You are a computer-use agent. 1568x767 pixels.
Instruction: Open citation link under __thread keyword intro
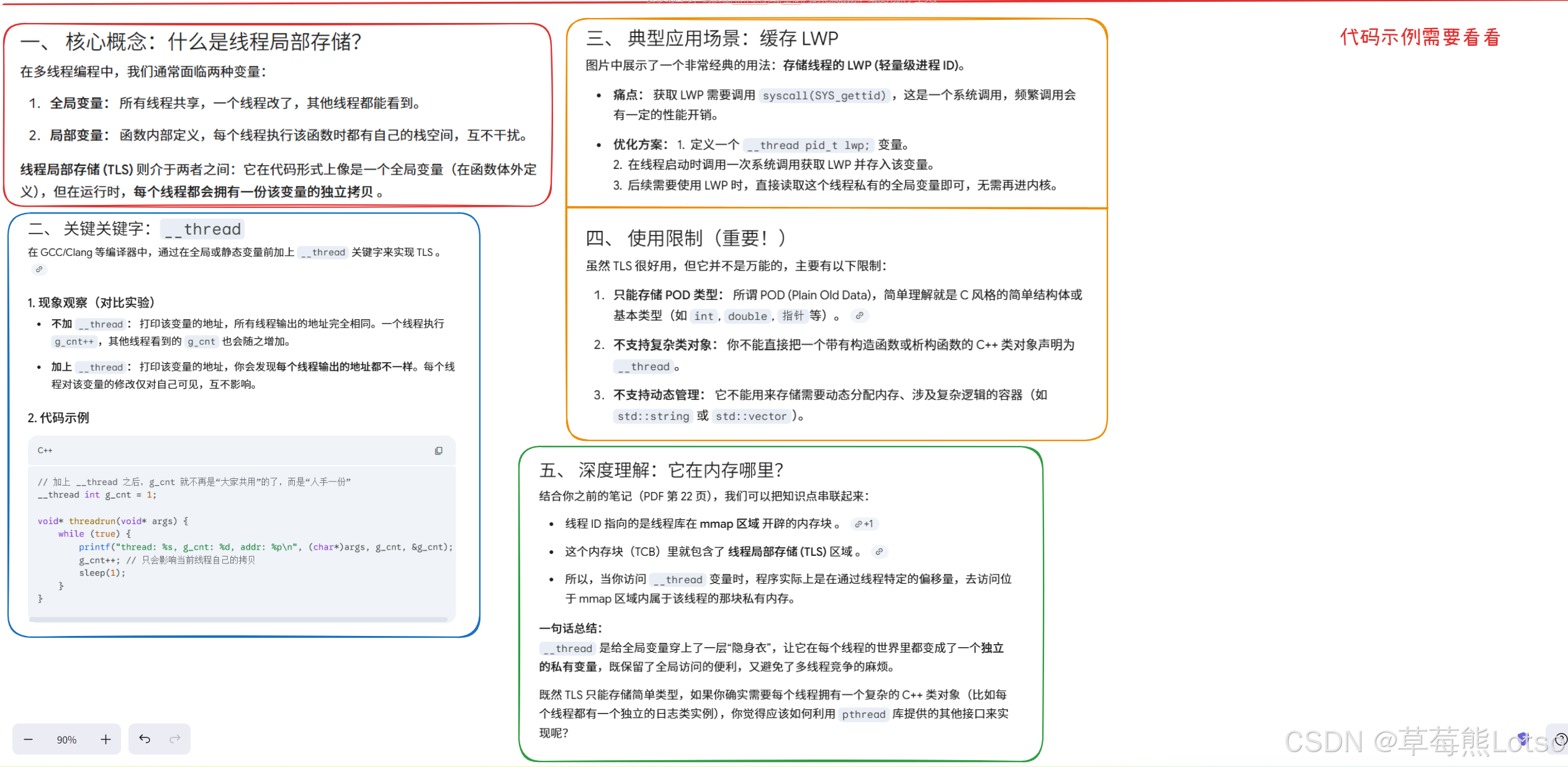[39, 270]
